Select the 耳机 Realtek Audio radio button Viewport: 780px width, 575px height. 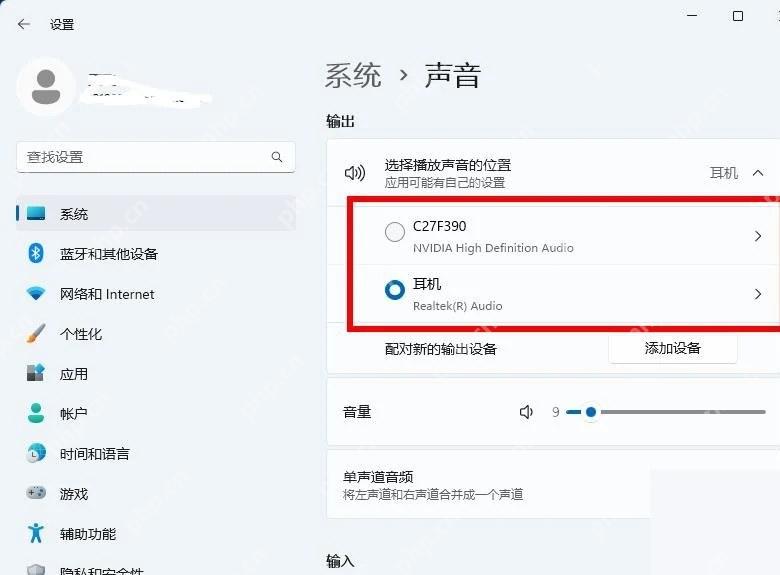(395, 290)
